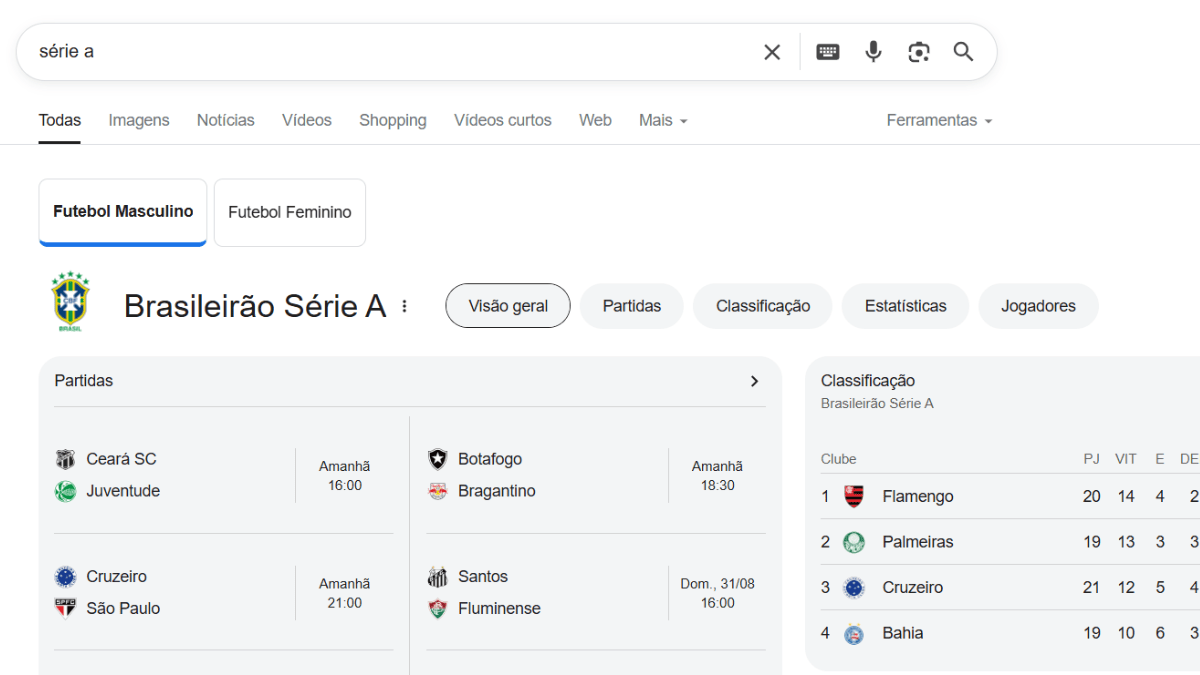Image resolution: width=1200 pixels, height=675 pixels.
Task: Clear the search box text
Action: [772, 52]
